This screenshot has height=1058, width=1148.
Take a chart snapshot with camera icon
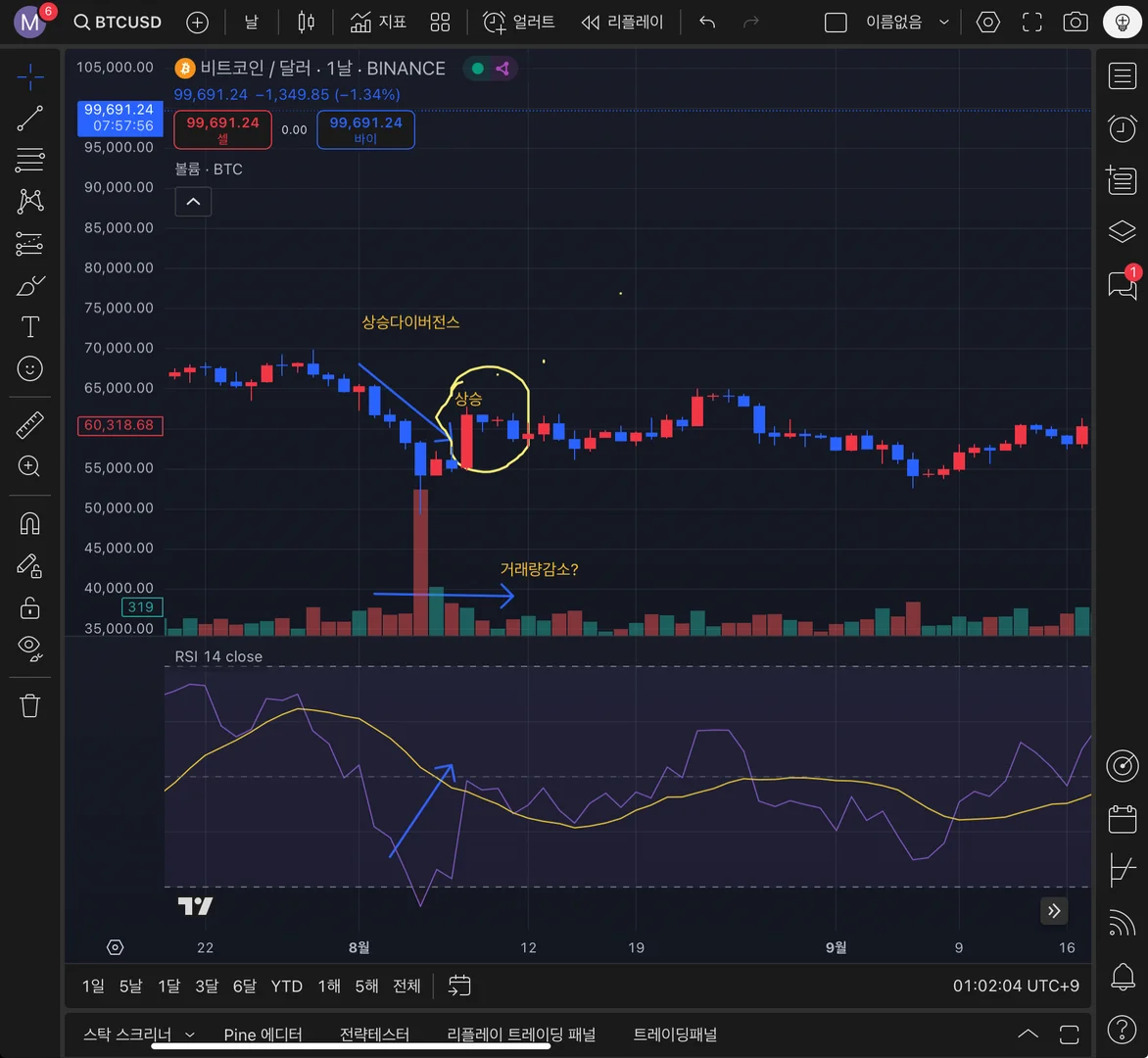pos(1075,22)
